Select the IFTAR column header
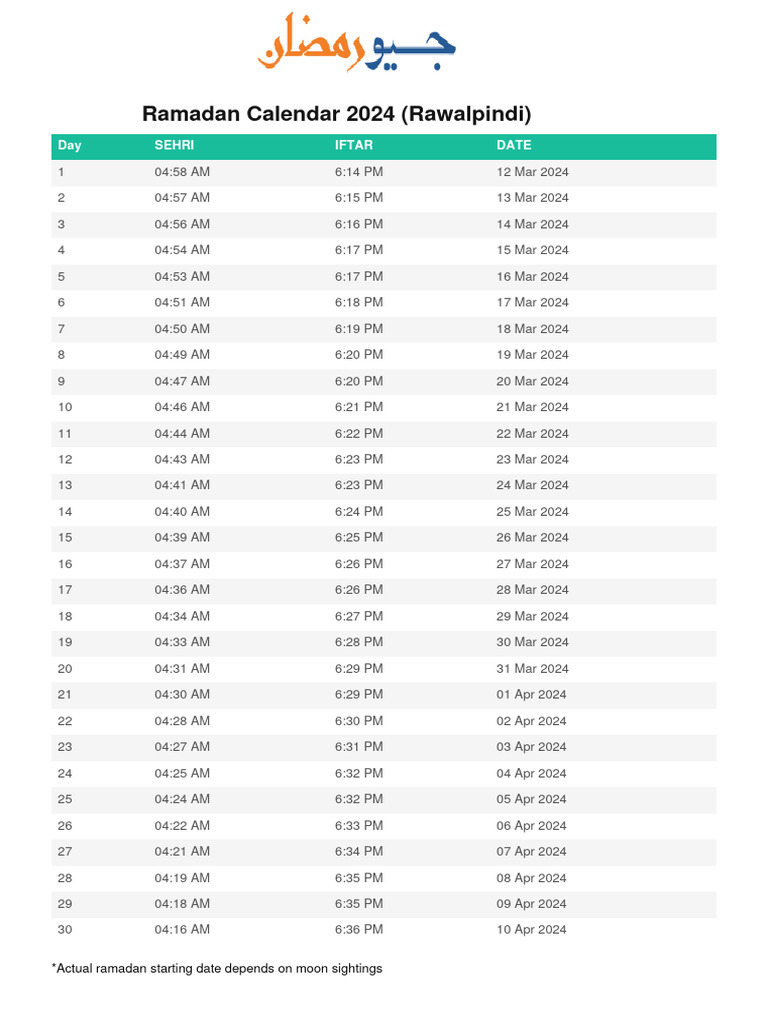768x1024 pixels. [x=354, y=145]
